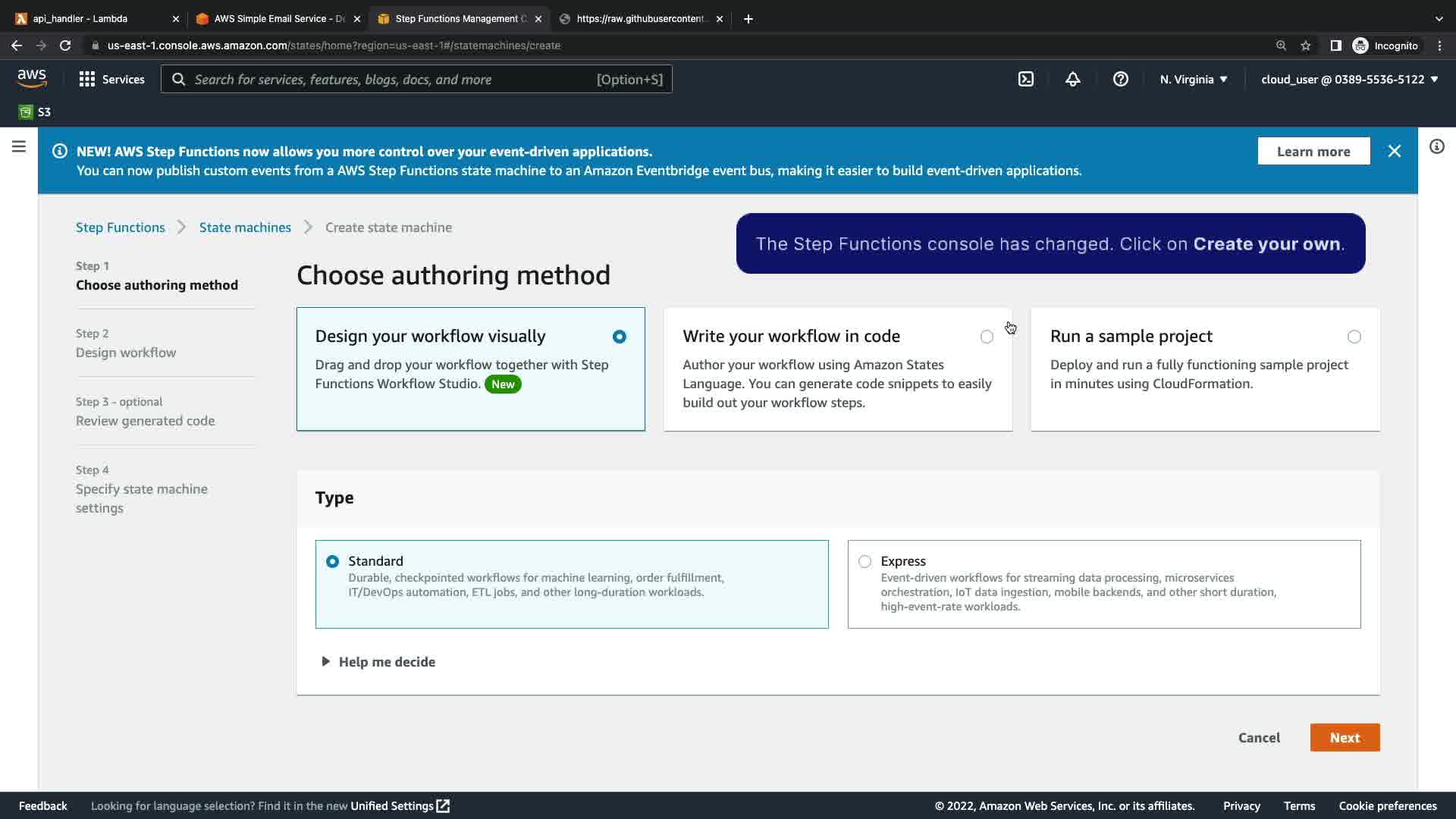Open the N. Virginia region dropdown

click(1193, 79)
